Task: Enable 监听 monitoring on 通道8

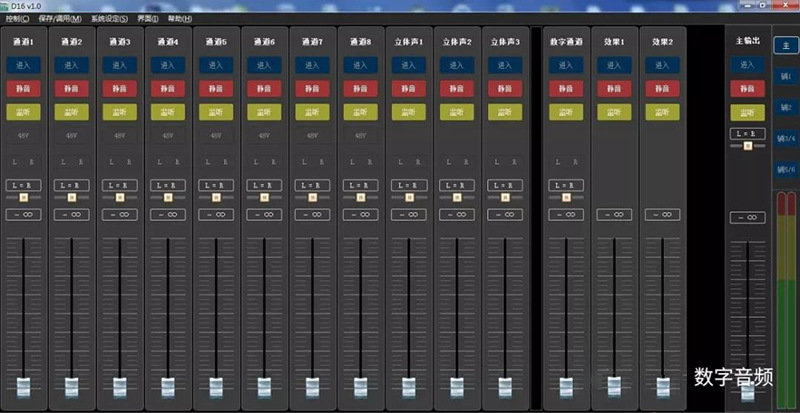Action: coord(360,112)
